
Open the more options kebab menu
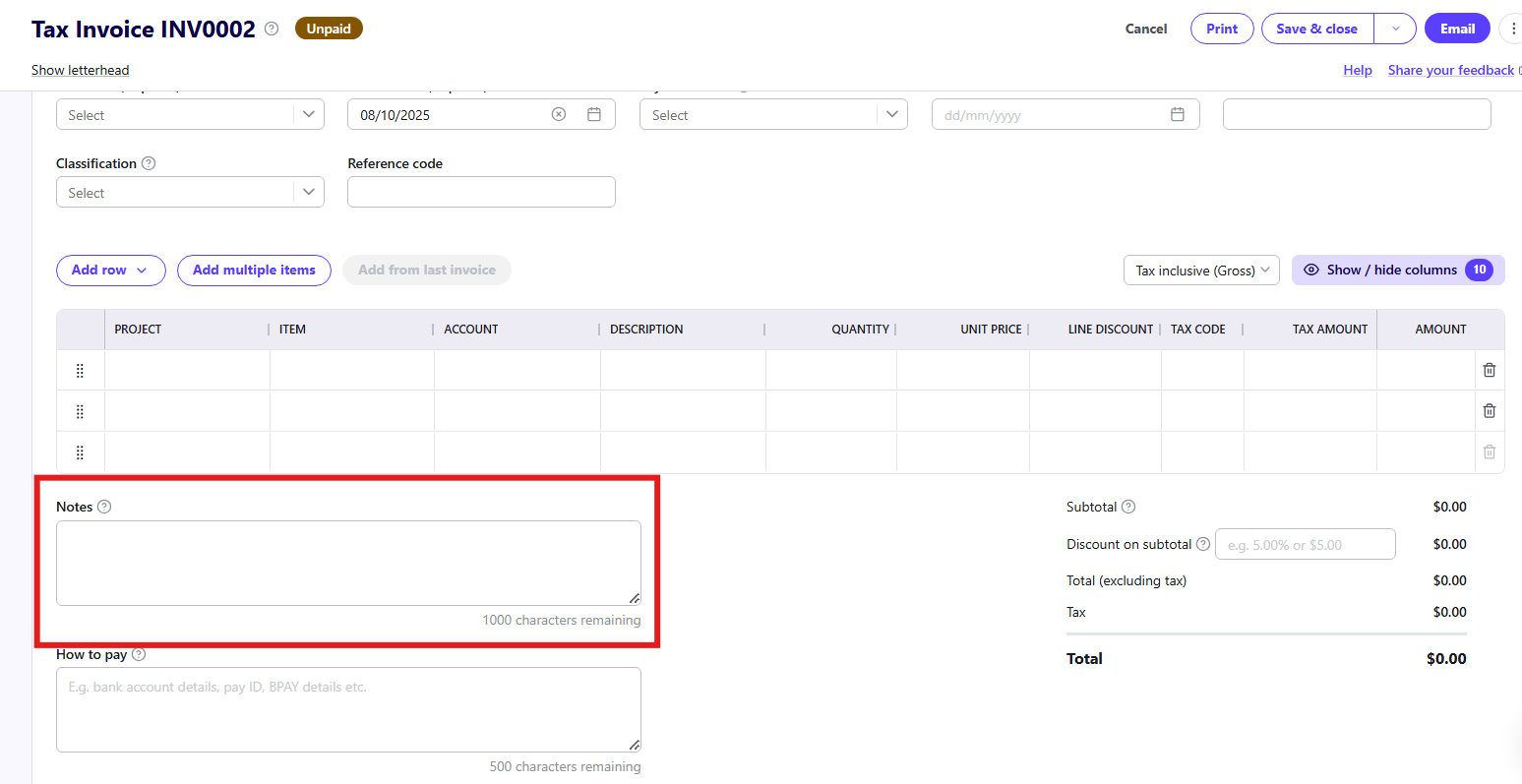1512,29
